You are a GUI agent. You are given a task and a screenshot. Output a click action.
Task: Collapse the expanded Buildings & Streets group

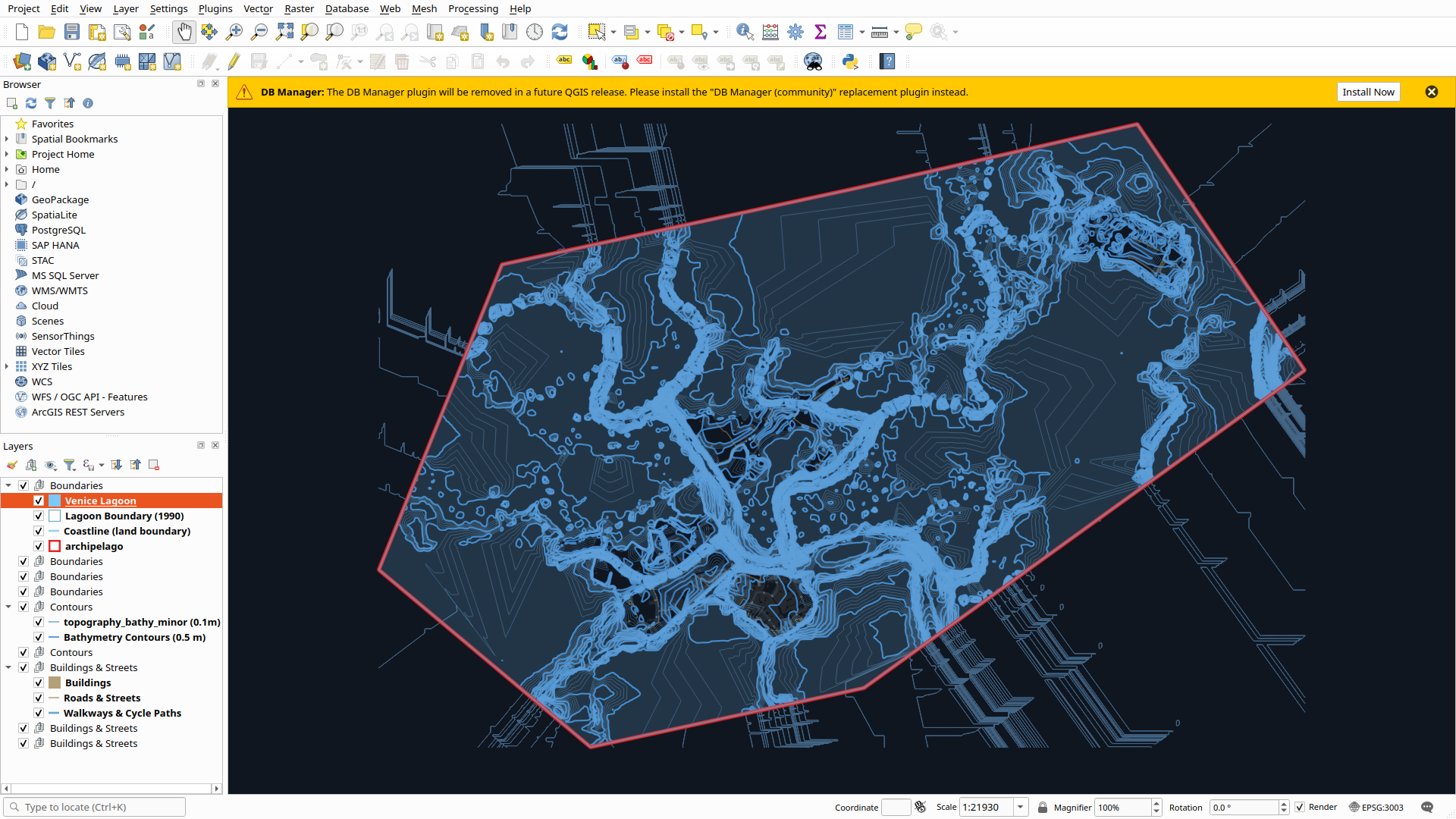(8, 667)
